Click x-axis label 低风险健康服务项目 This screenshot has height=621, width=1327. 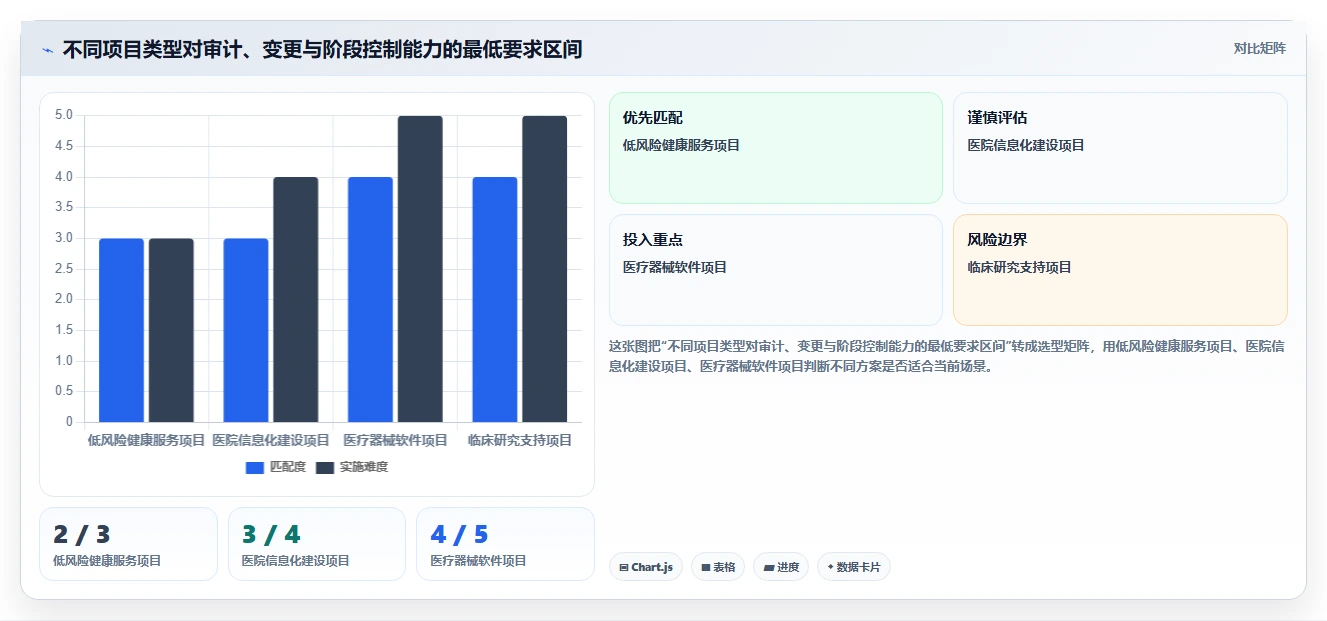[x=146, y=440]
